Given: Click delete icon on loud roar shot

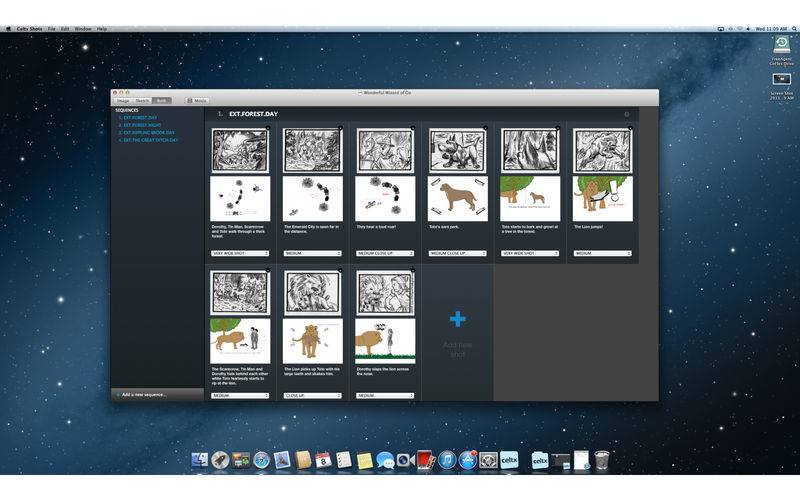Looking at the screenshot, I should coord(413,128).
